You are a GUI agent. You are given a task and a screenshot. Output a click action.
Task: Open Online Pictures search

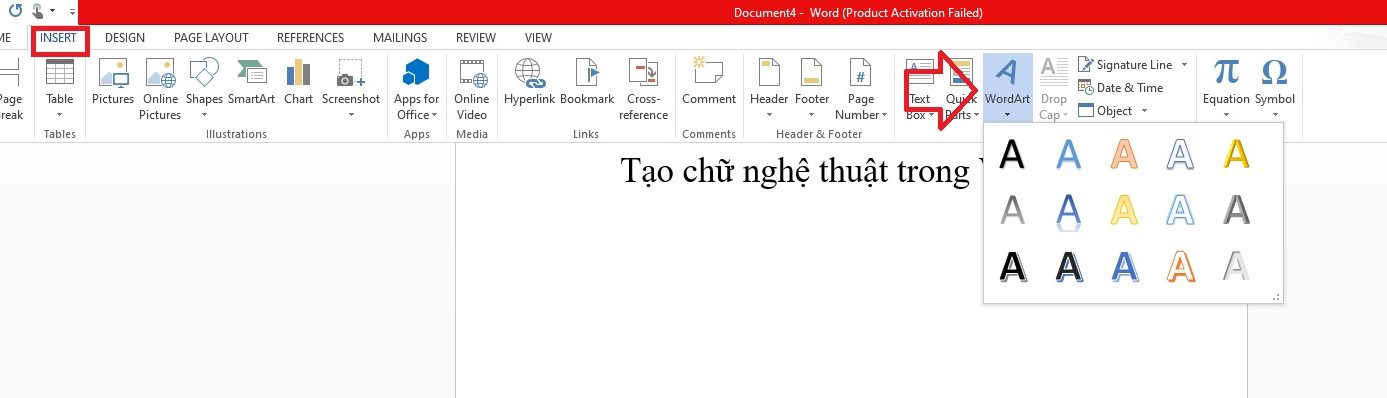pyautogui.click(x=160, y=89)
